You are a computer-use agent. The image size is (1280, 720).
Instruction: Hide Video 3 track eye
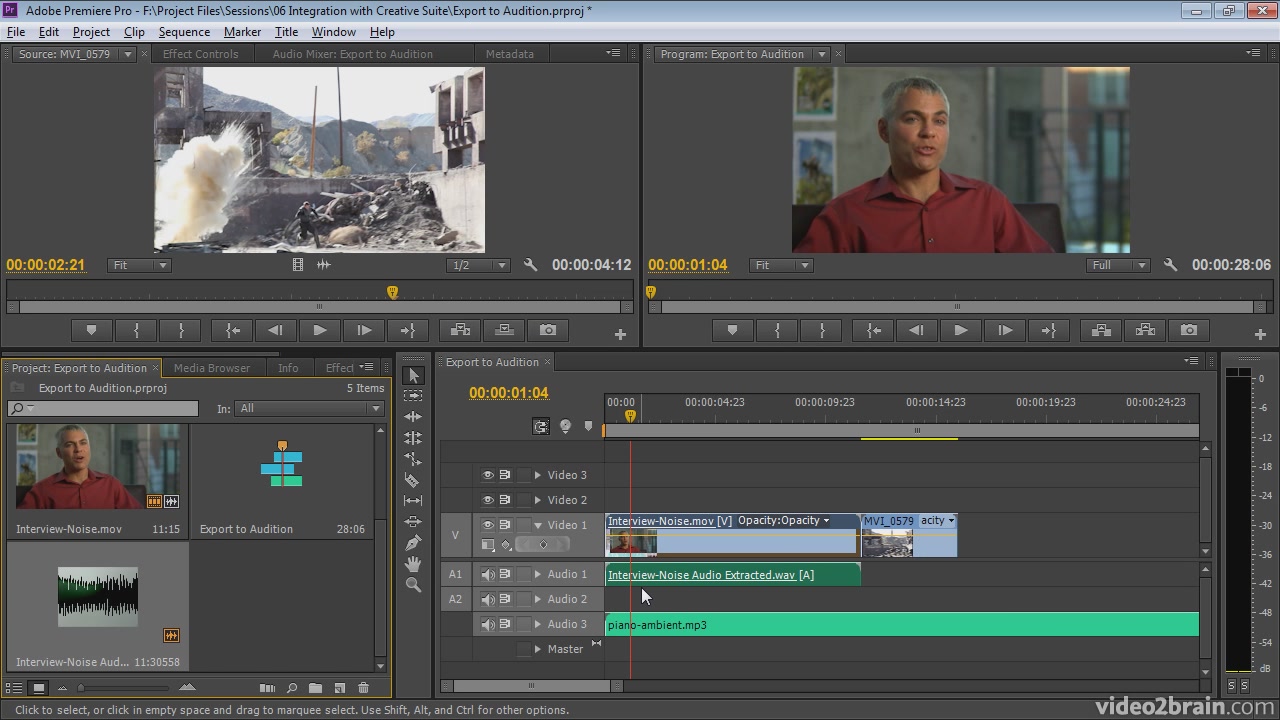[488, 475]
